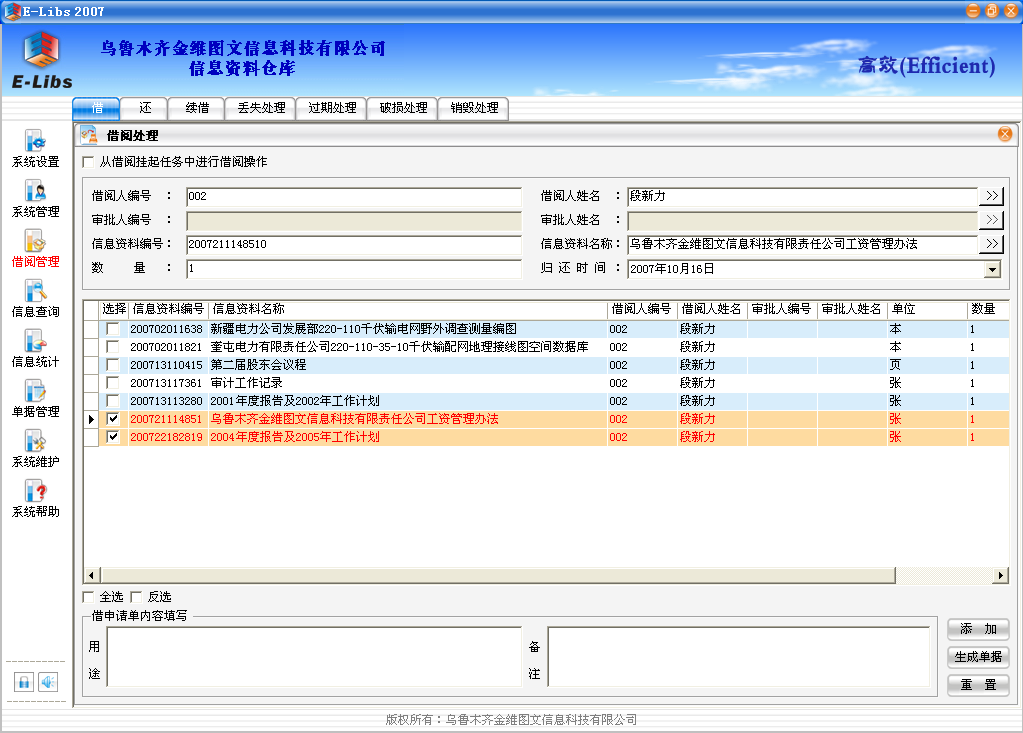Click the horizontal scrollbar thumb of the table
Image resolution: width=1023 pixels, height=733 pixels.
coord(498,575)
